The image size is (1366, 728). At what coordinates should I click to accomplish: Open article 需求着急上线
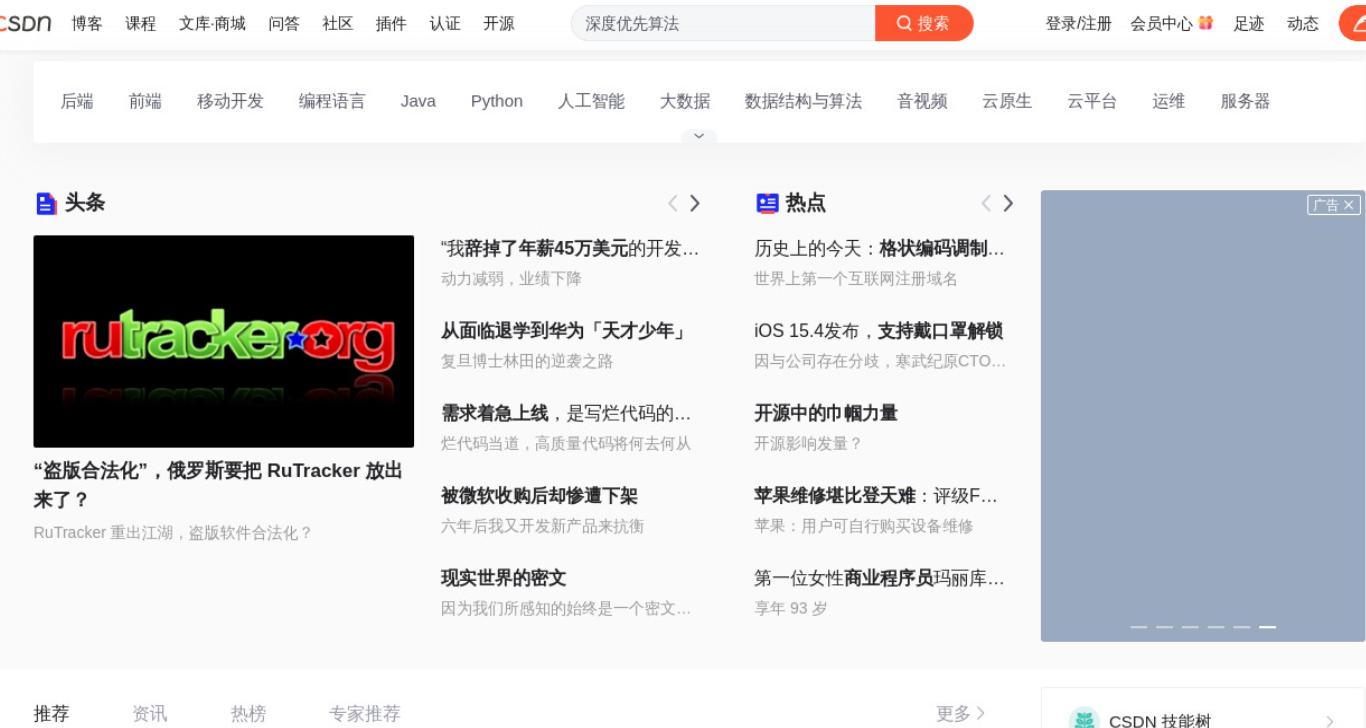(566, 413)
